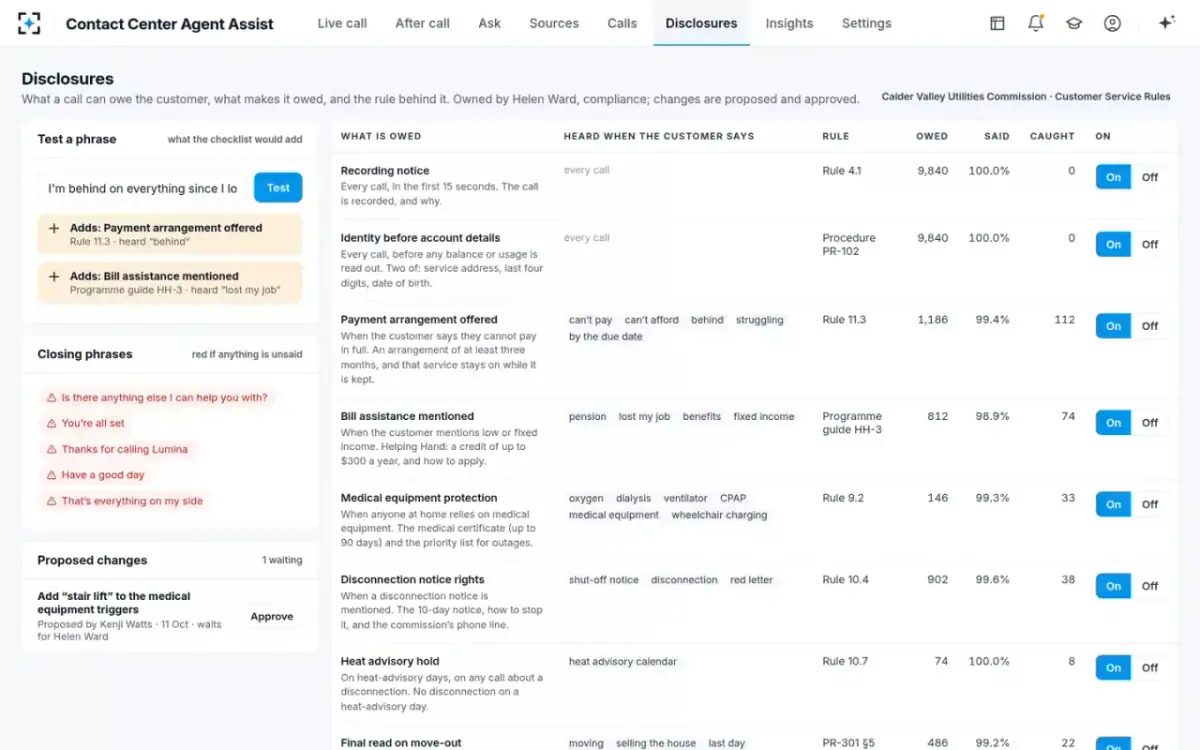Click the Contact Center Agent Assist logo icon
Image resolution: width=1200 pixels, height=750 pixels.
(30, 23)
